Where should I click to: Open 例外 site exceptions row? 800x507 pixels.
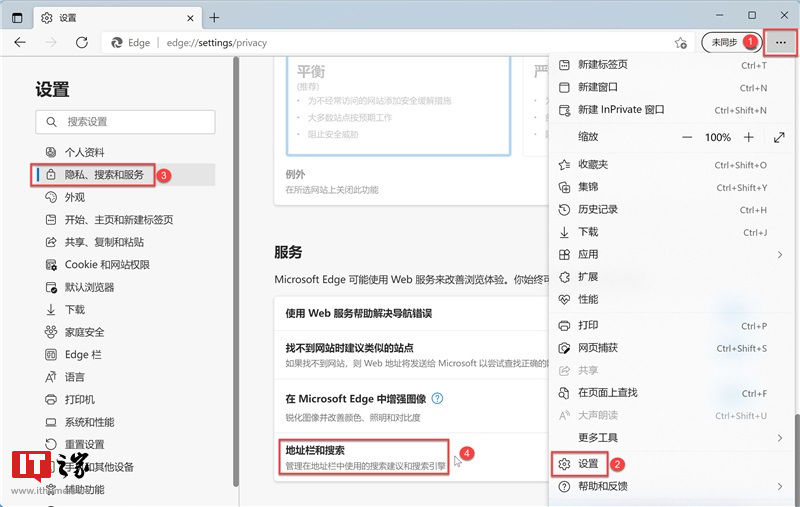tap(411, 182)
